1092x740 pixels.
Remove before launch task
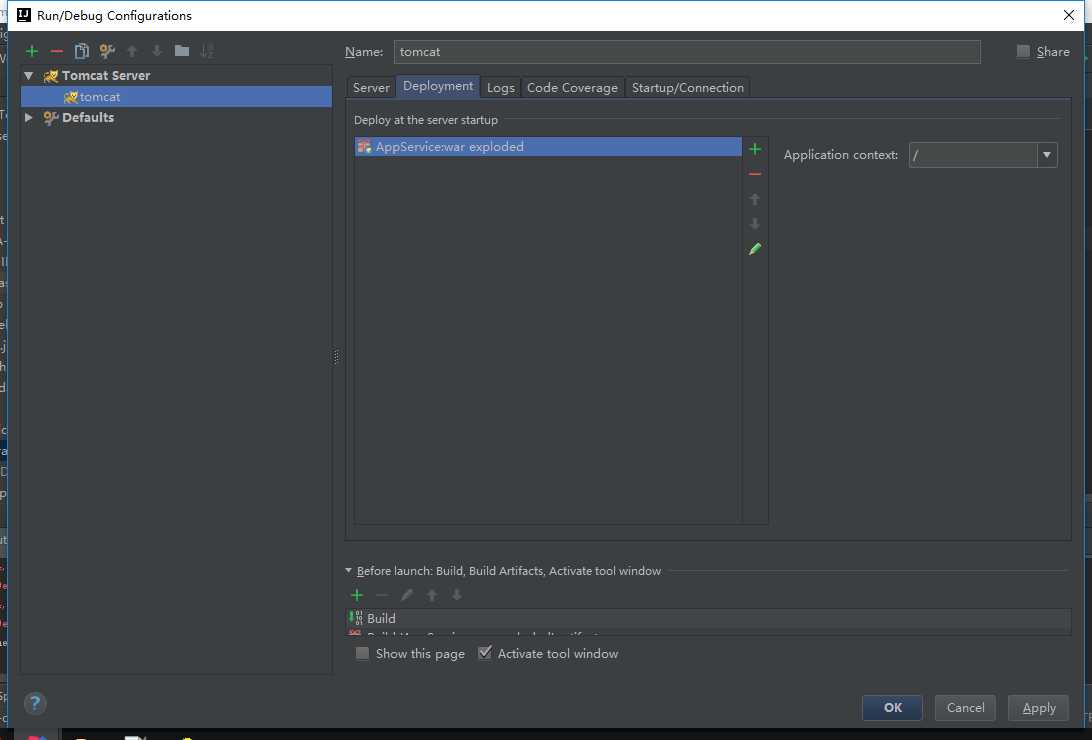(x=382, y=595)
